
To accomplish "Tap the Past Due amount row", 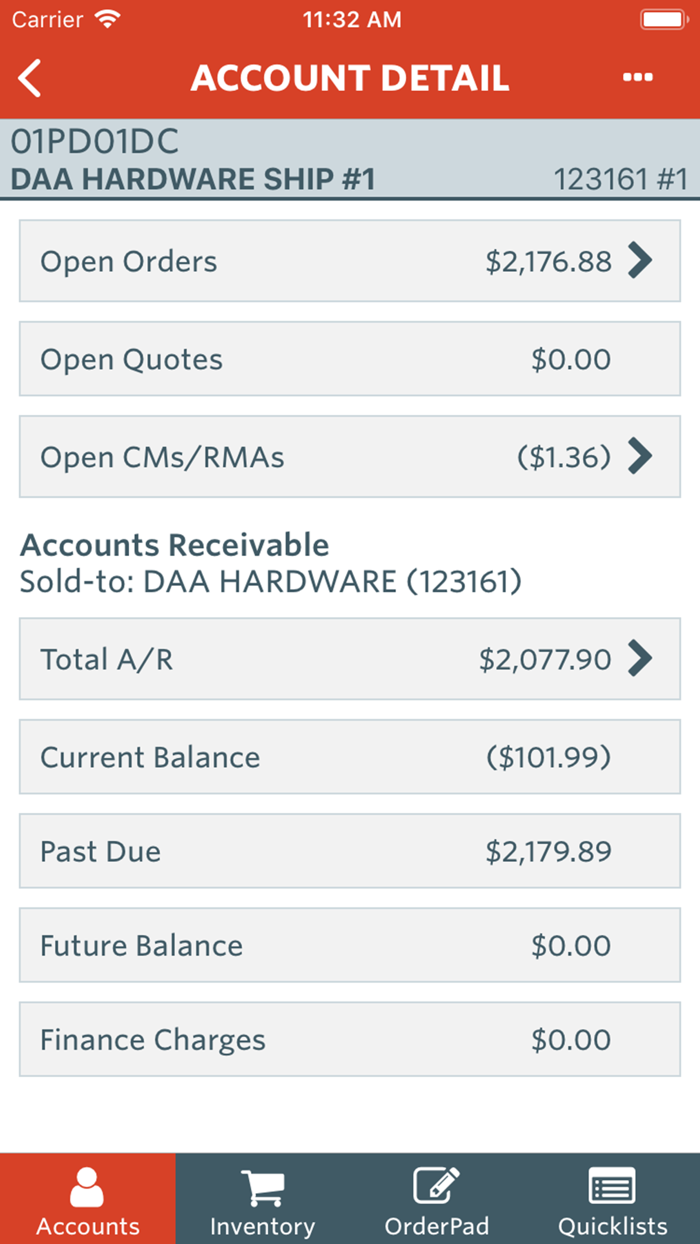I will click(x=350, y=851).
